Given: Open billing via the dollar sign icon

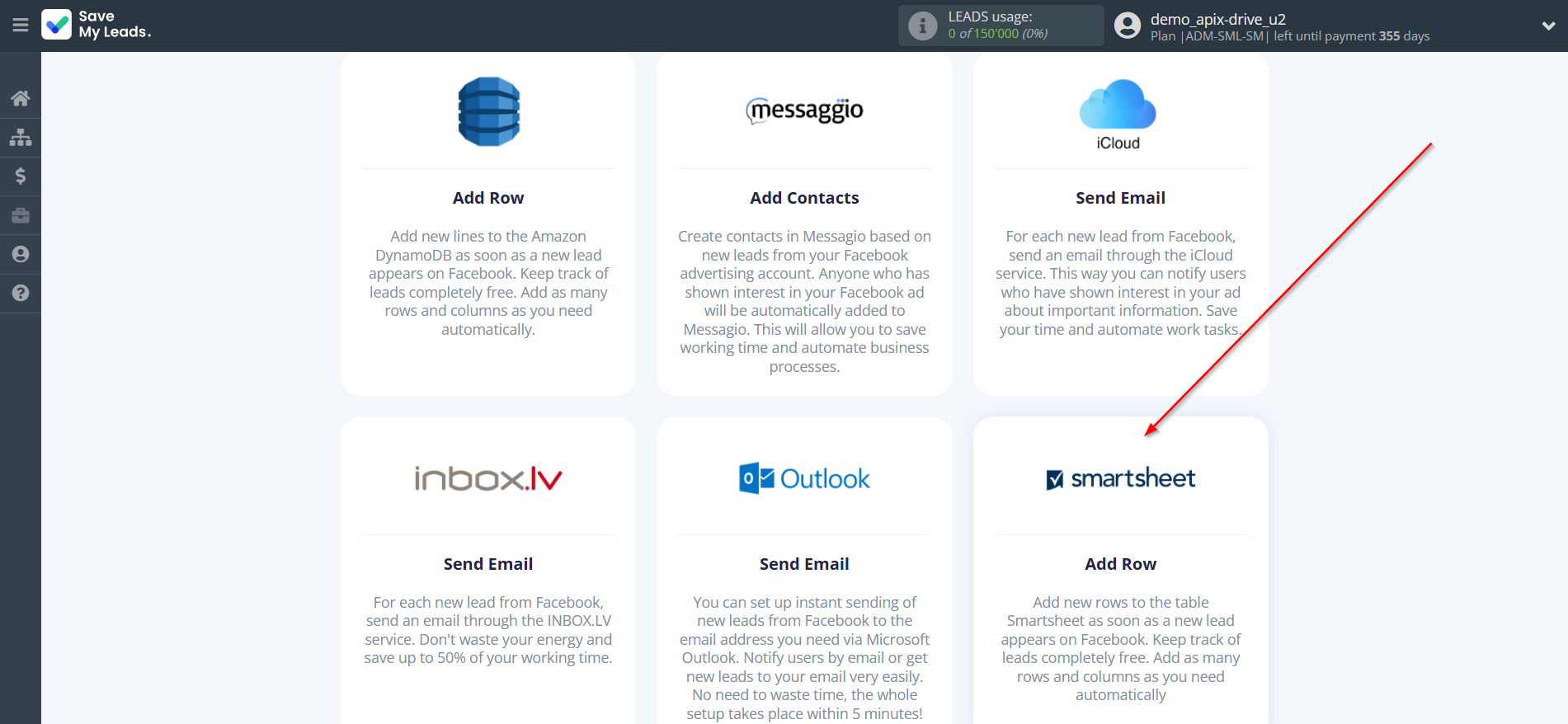Looking at the screenshot, I should (x=21, y=176).
